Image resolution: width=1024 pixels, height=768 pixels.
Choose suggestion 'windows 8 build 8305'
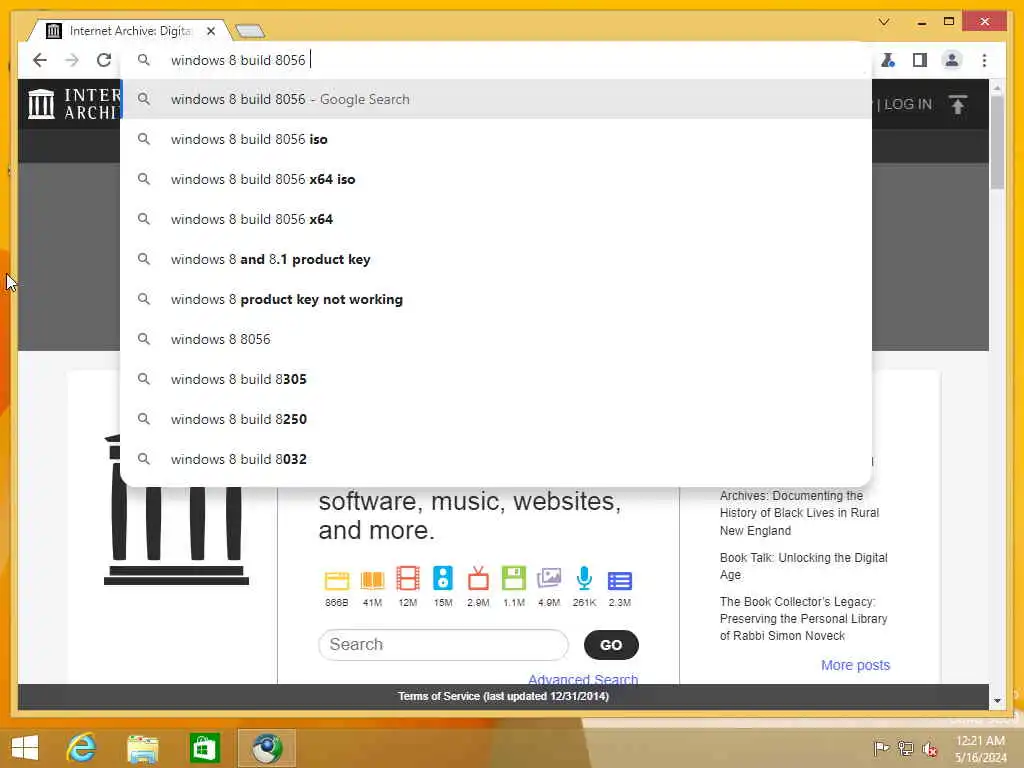[496, 379]
